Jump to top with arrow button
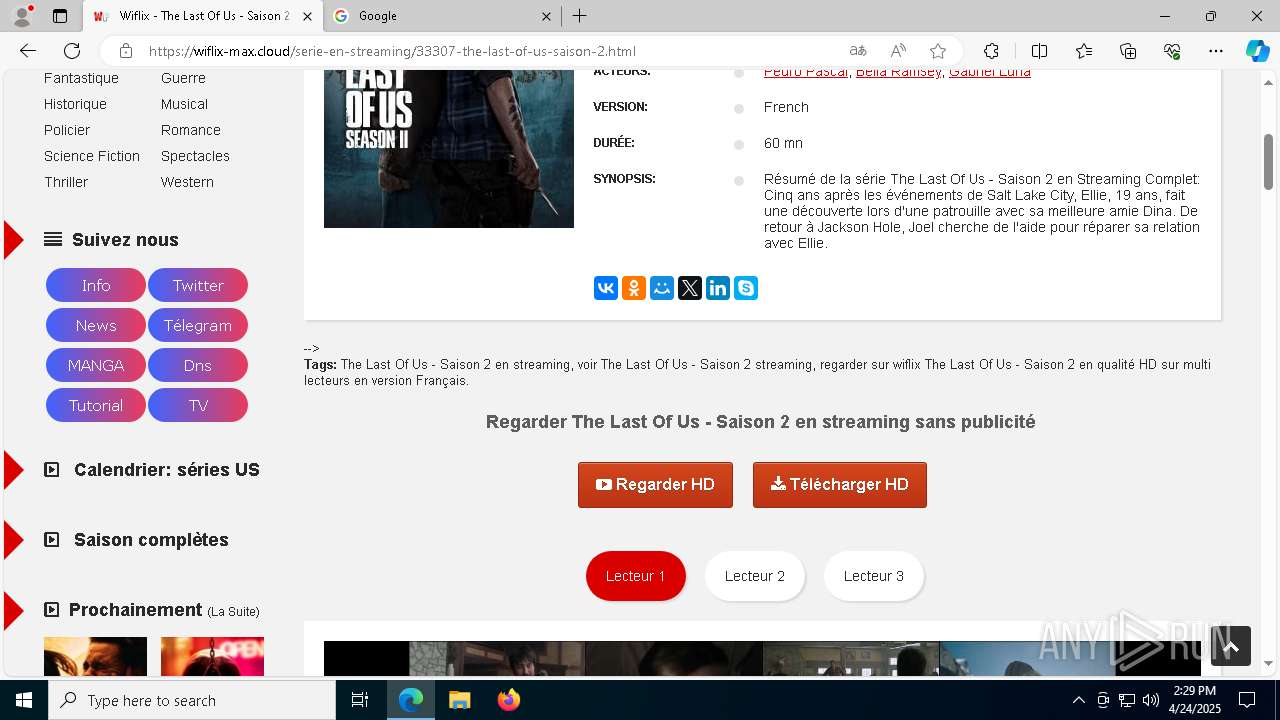 click(1231, 646)
